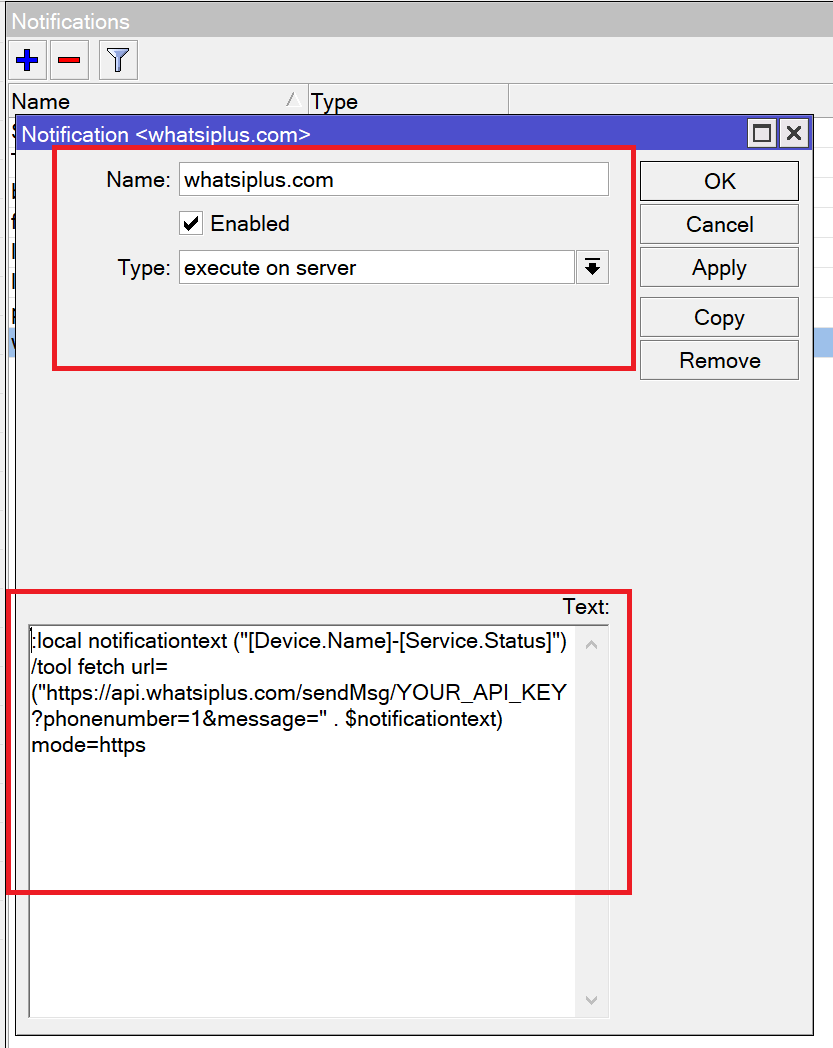Apply the notification settings

click(719, 267)
